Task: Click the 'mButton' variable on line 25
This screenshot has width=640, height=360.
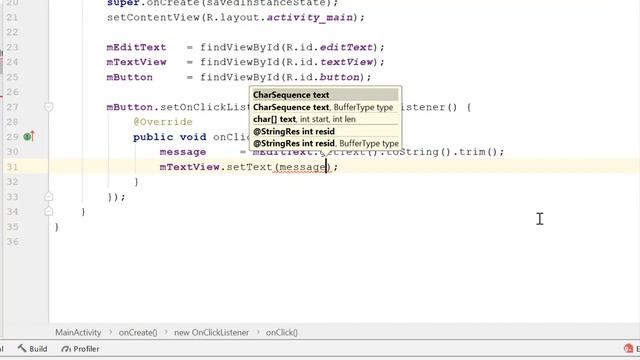Action: (x=129, y=77)
